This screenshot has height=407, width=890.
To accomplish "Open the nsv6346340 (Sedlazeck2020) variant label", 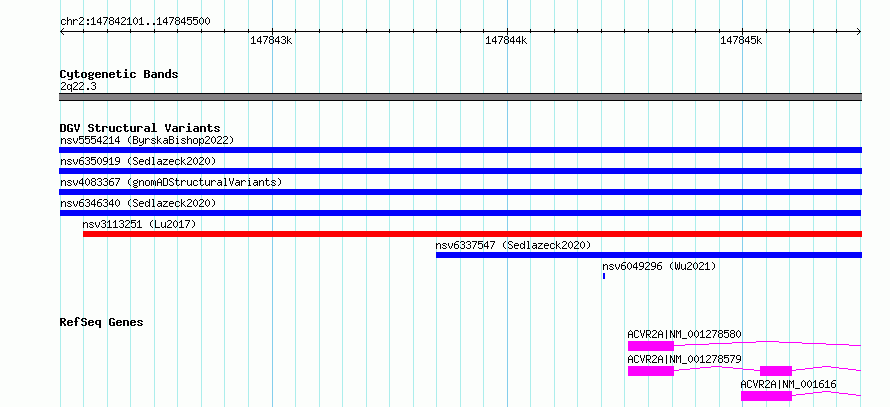I will [138, 203].
